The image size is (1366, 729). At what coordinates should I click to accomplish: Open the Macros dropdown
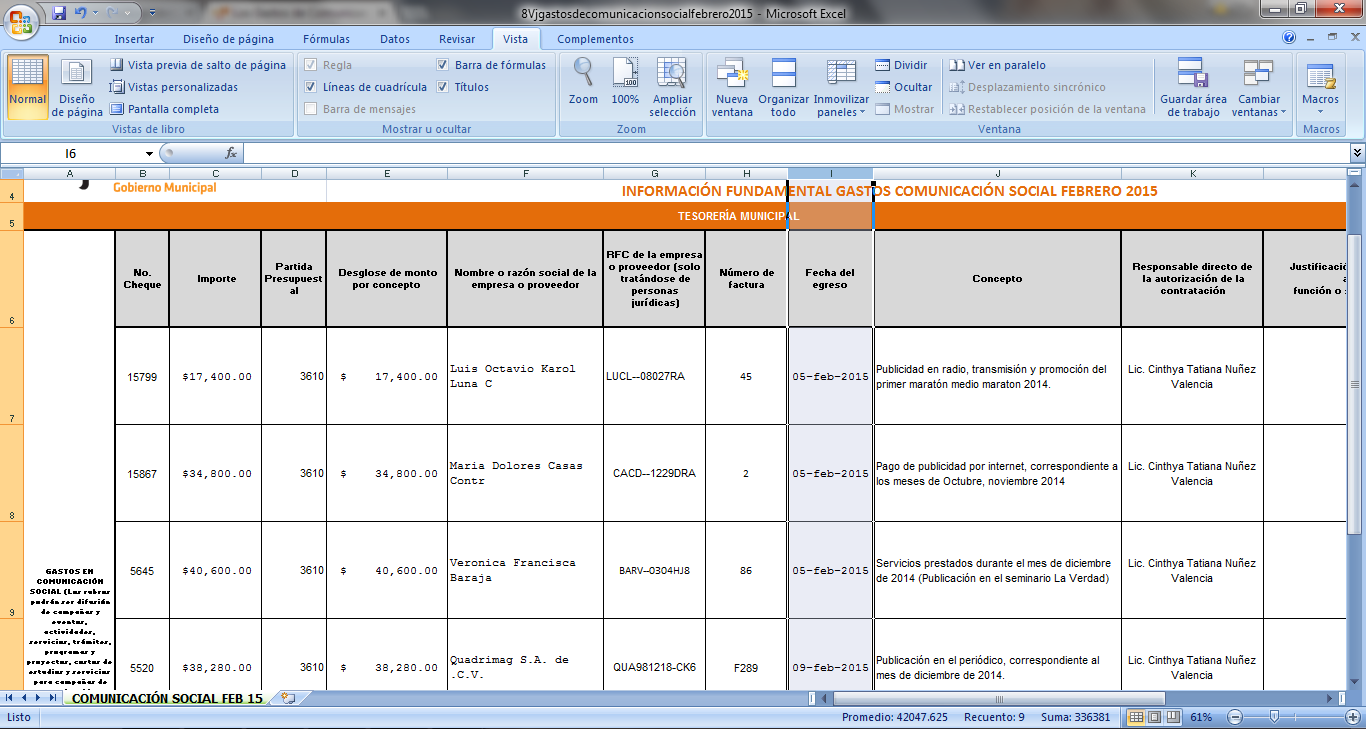[x=1320, y=87]
